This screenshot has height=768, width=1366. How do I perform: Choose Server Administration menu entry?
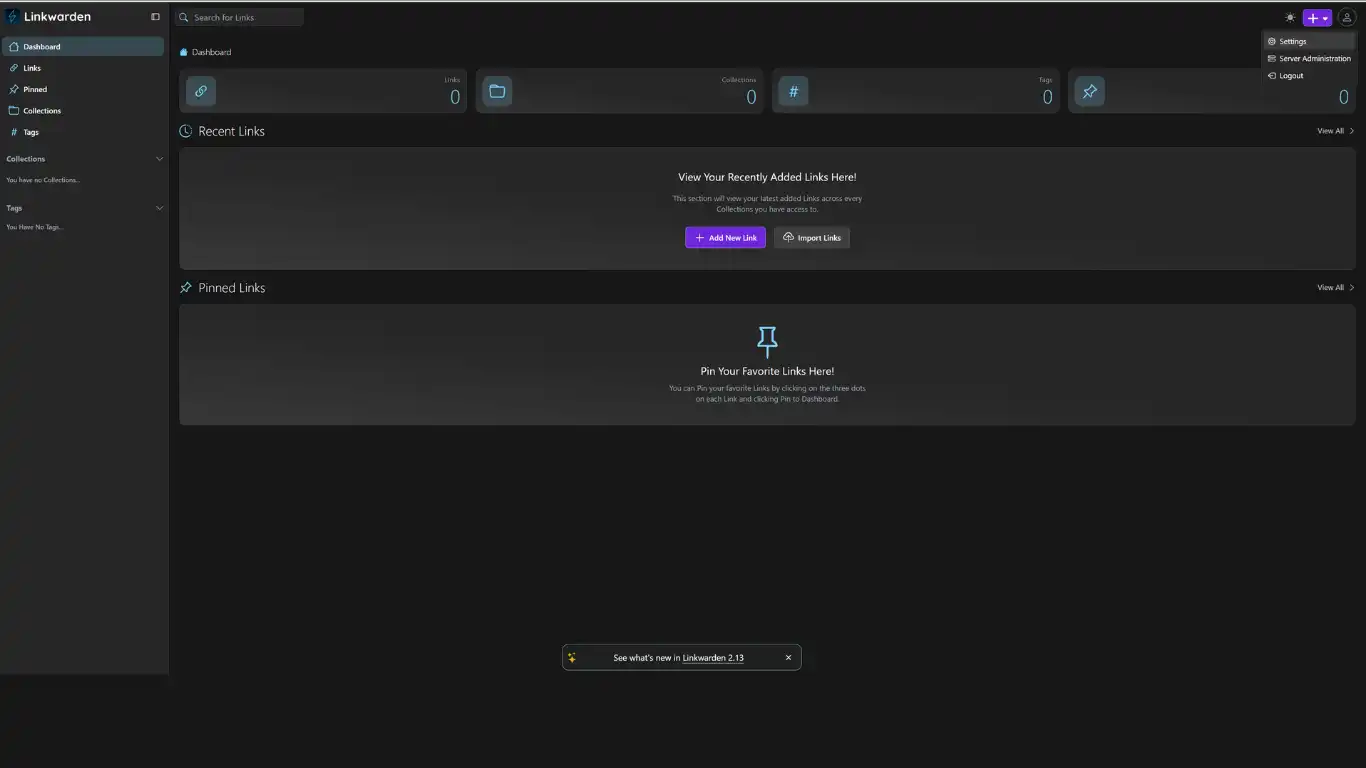[x=1314, y=59]
